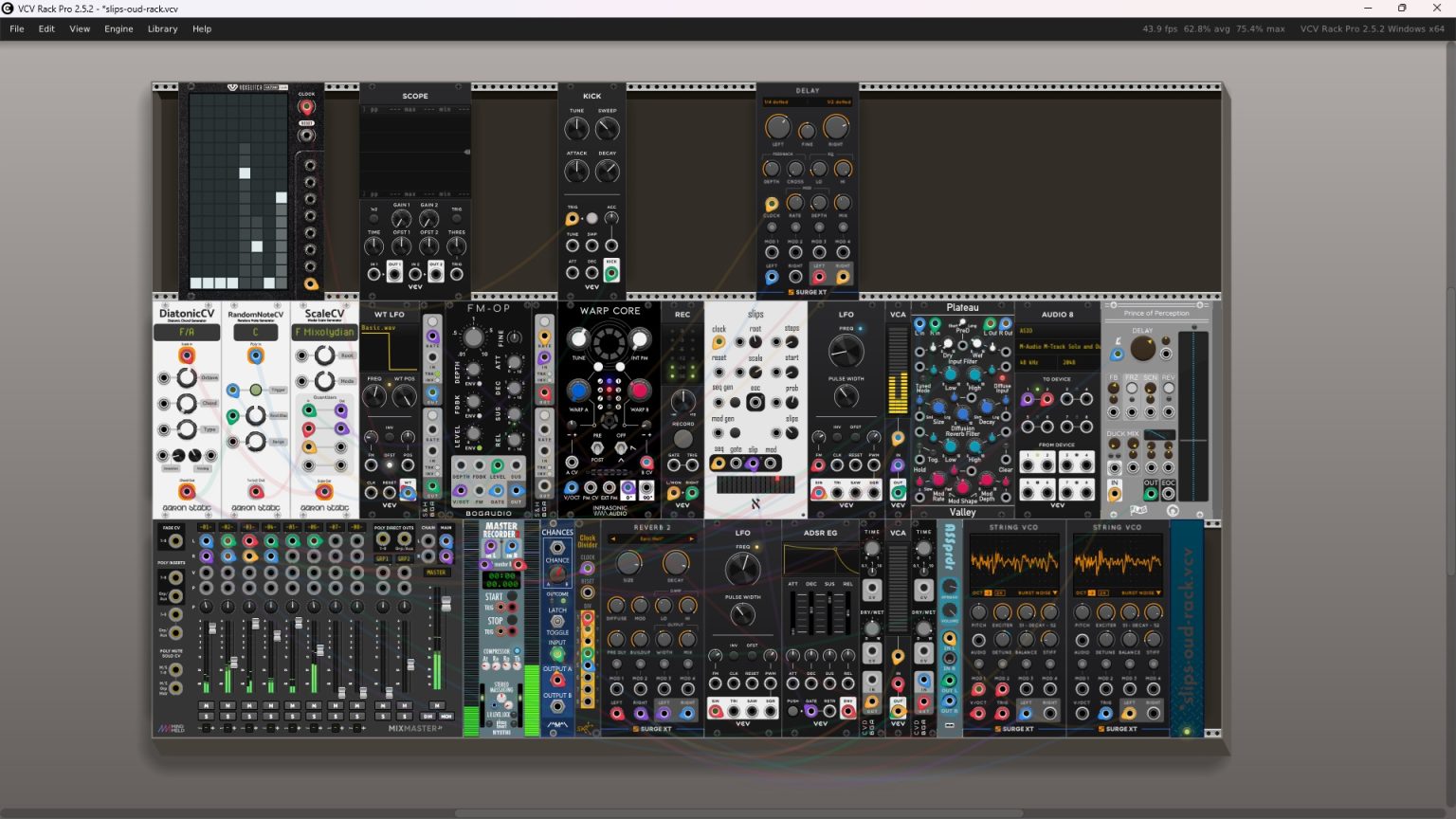Toggle the SCOPE 1x2 button
Screen dimensions: 1456x819
pyautogui.click(x=373, y=219)
